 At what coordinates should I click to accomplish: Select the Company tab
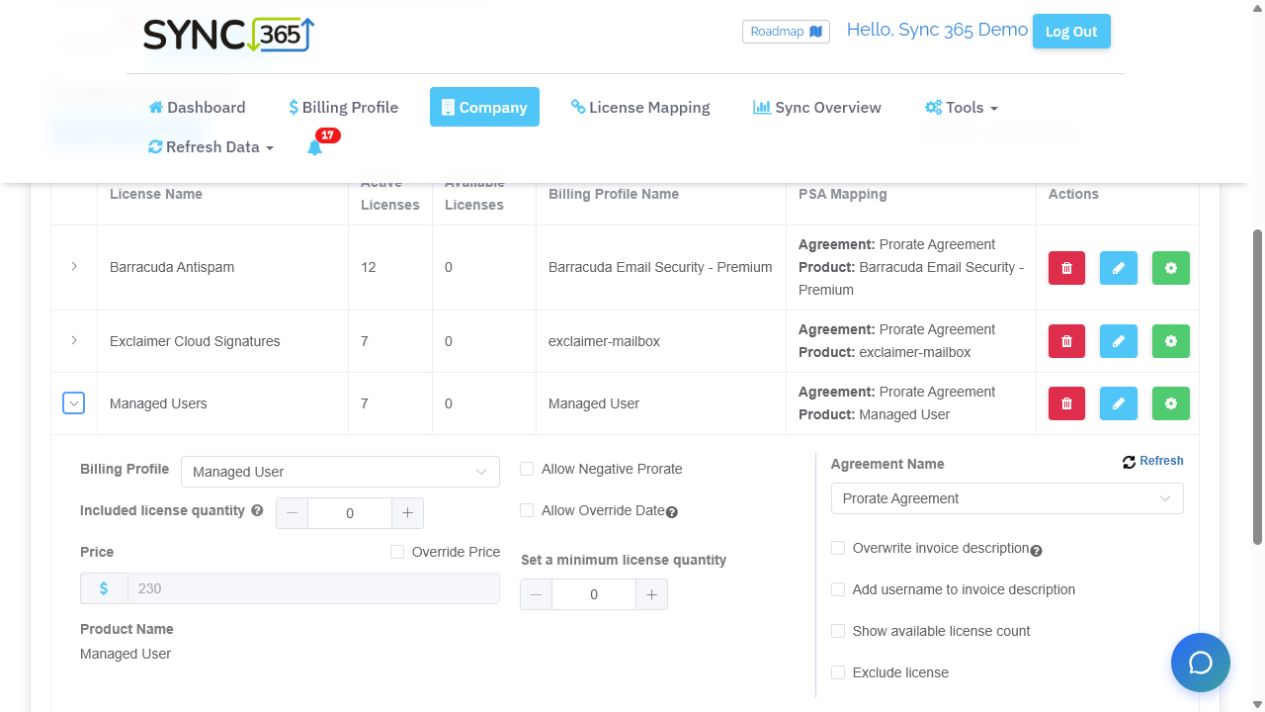[x=484, y=107]
